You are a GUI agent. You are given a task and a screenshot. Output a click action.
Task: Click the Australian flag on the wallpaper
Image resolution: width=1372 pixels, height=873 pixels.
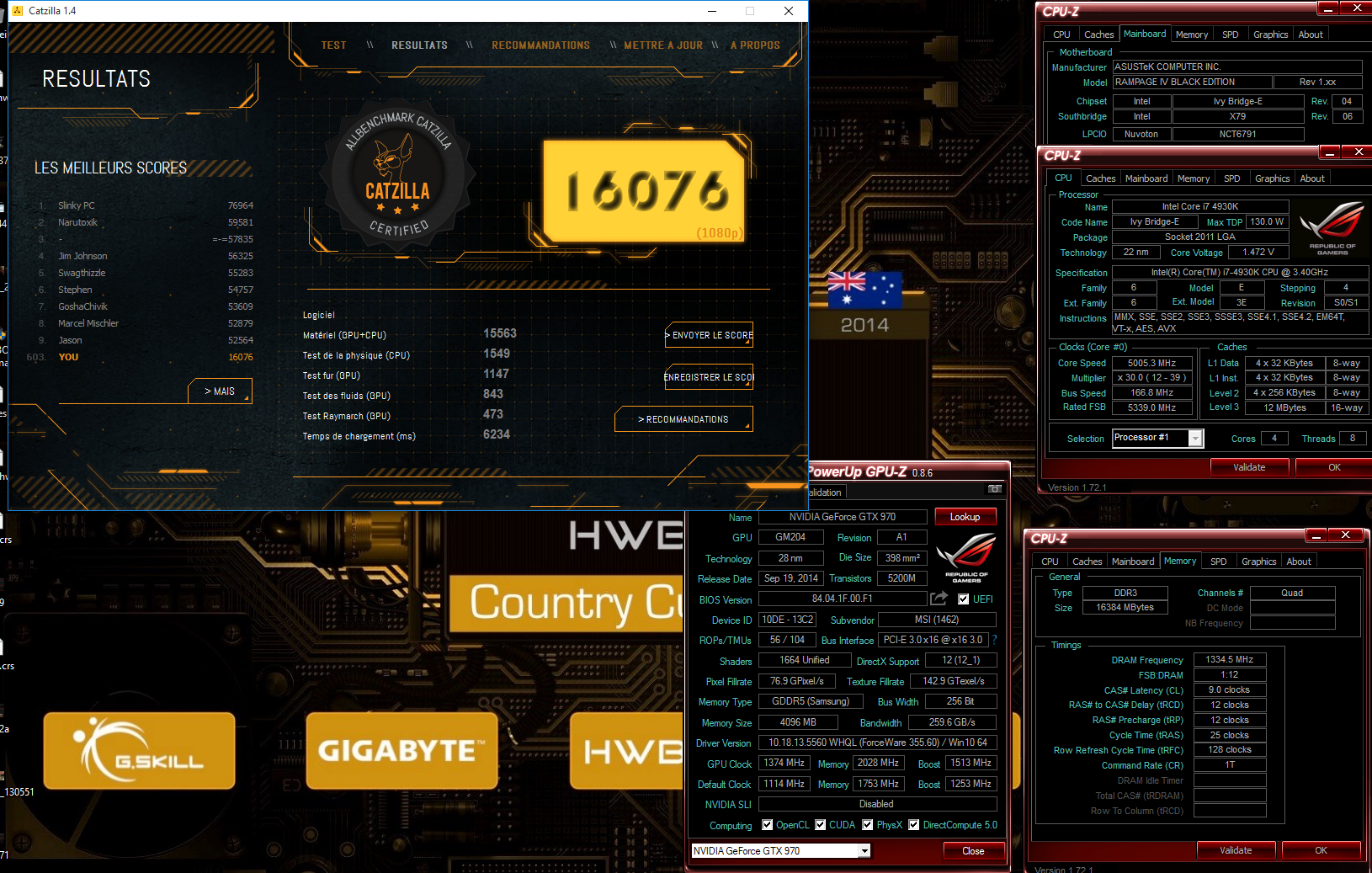click(x=864, y=290)
